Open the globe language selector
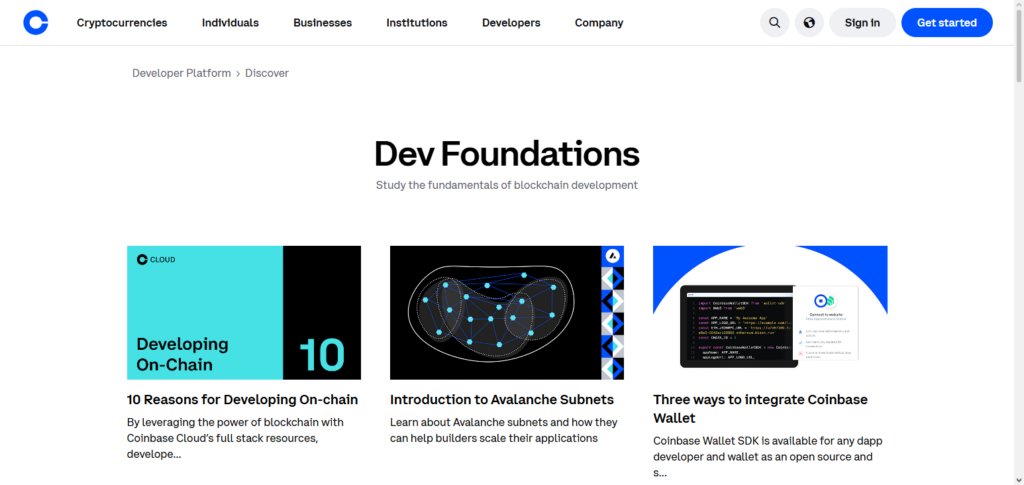The height and width of the screenshot is (485, 1024). [x=809, y=23]
